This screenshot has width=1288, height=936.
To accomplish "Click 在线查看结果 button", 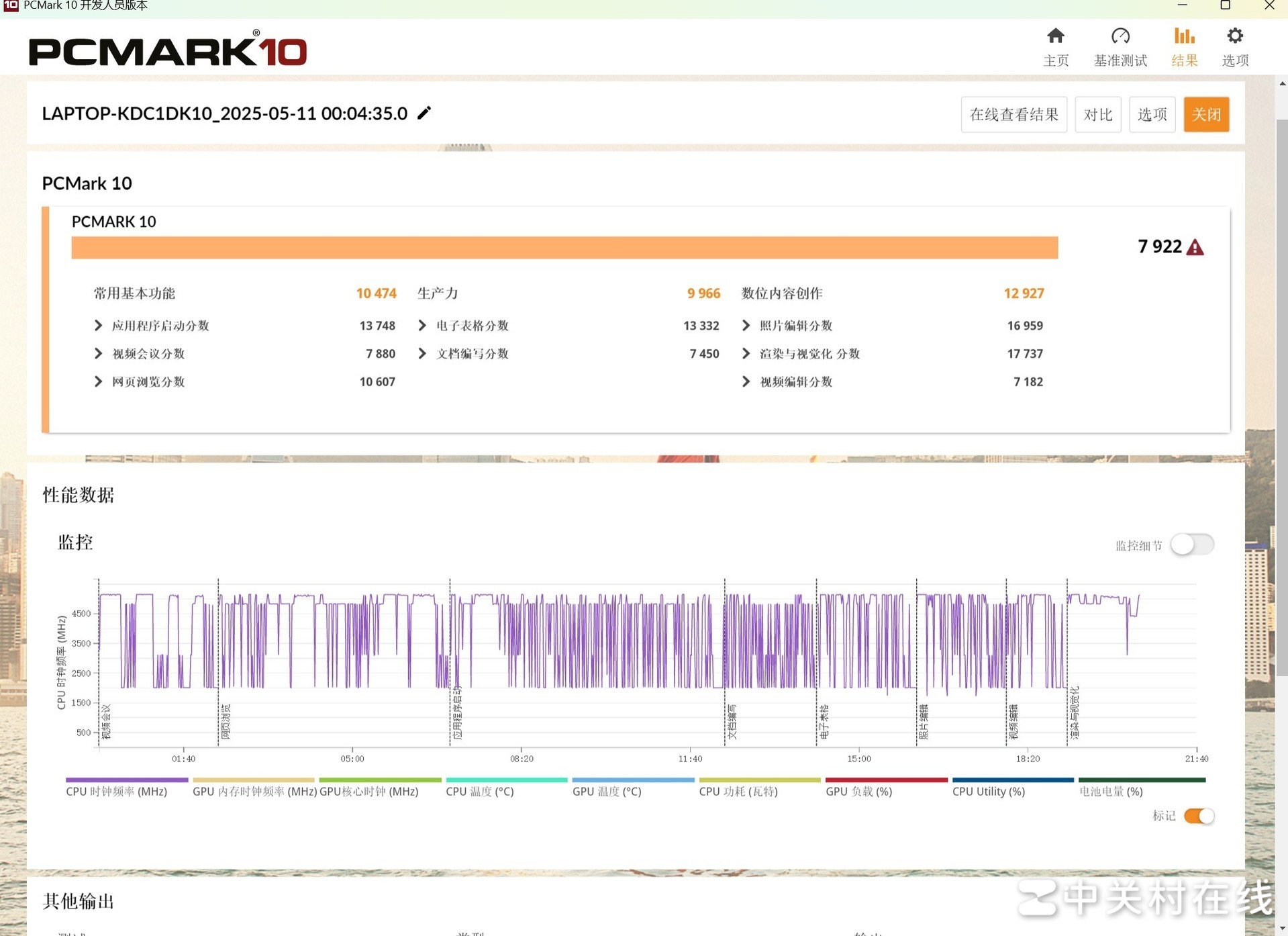I will [x=1013, y=115].
